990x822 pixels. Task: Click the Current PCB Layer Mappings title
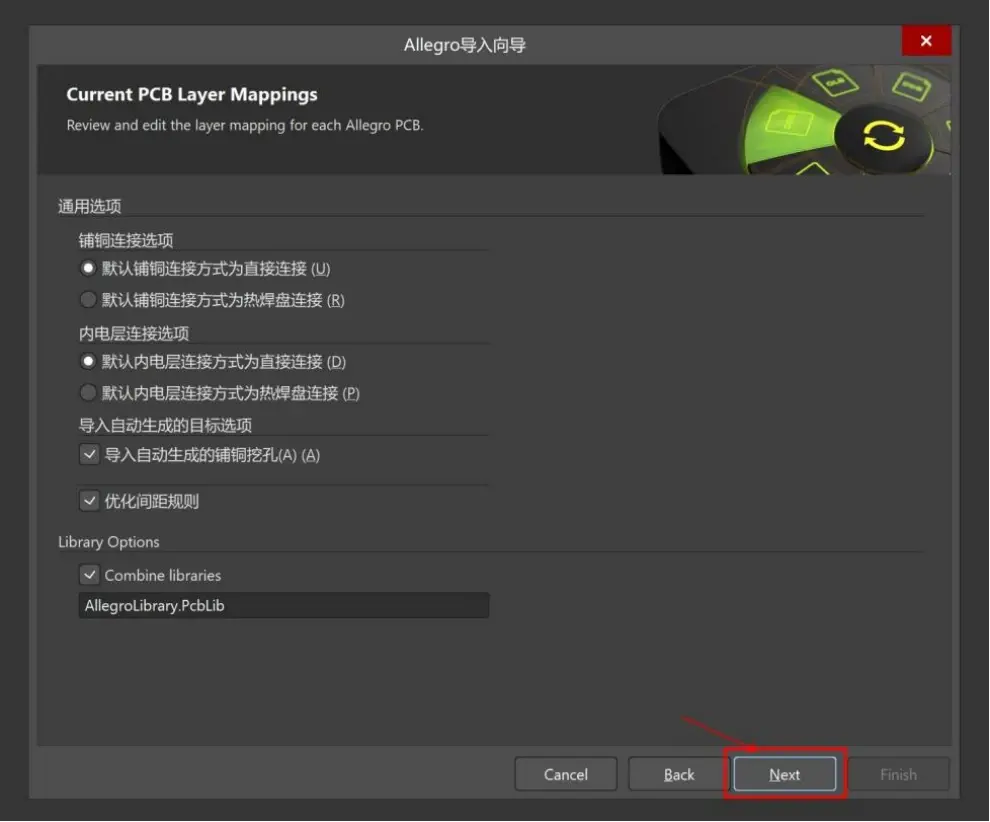point(192,95)
